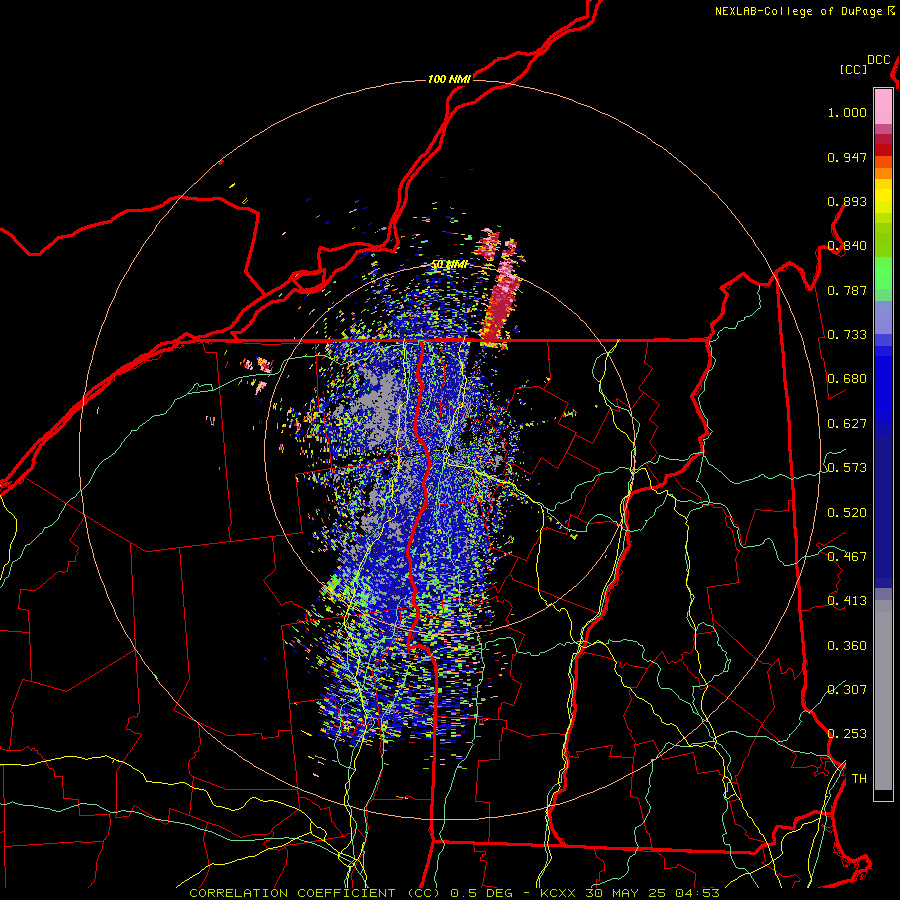
Task: Click the 0.787 color scale value
Action: coord(847,290)
